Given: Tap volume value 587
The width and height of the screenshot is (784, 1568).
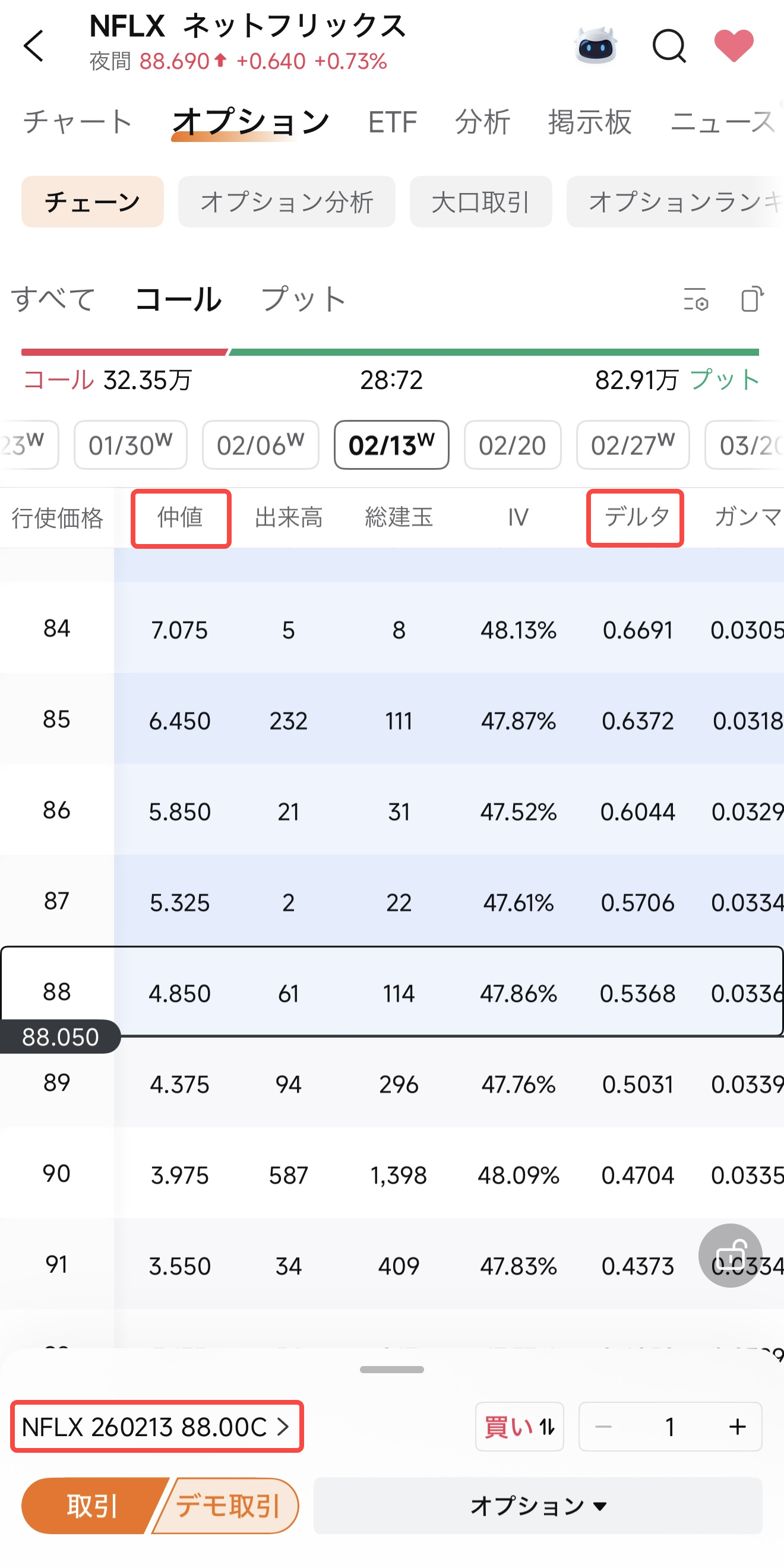Looking at the screenshot, I should 289,1175.
